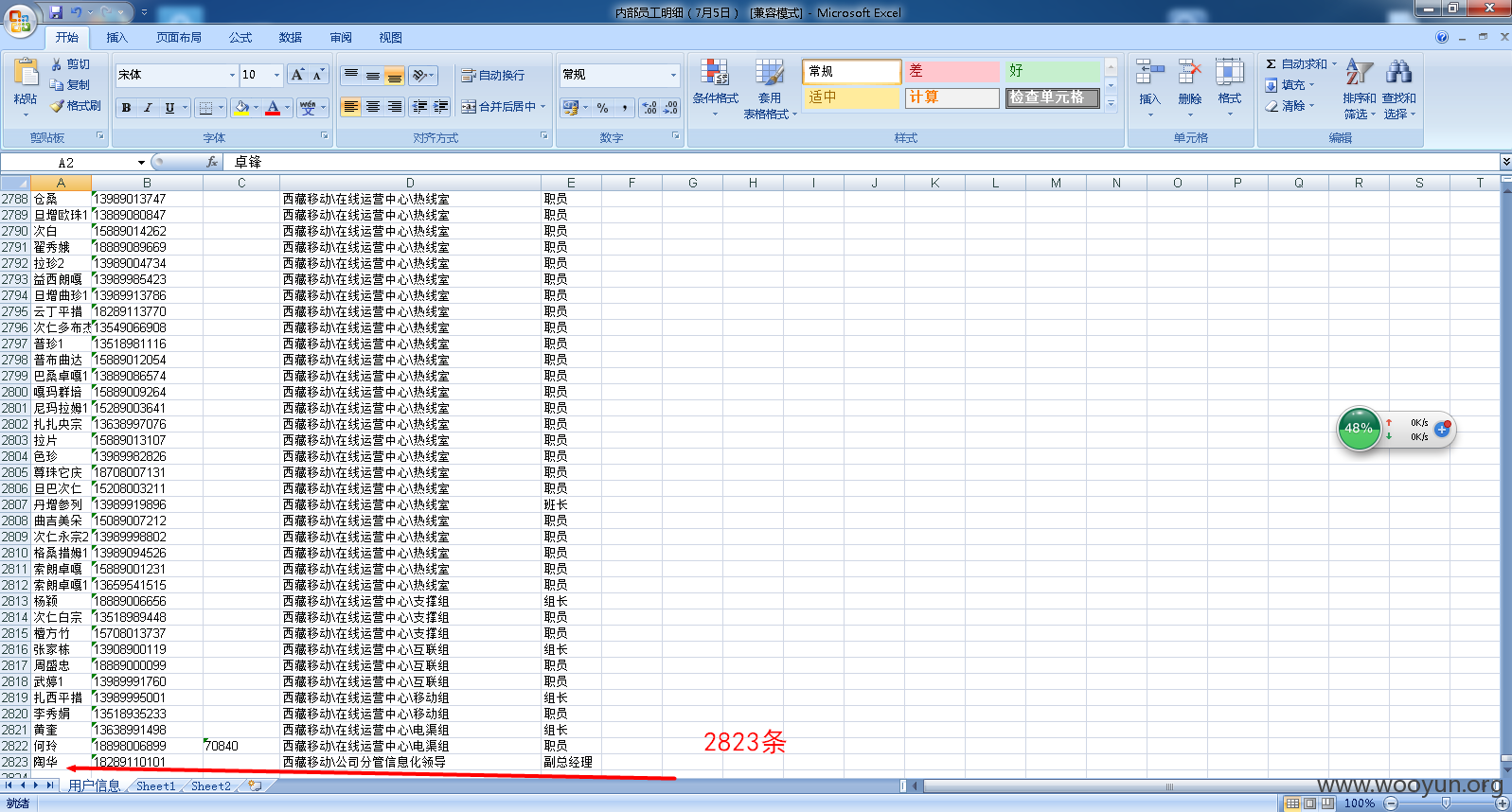Open the 插入 Insert ribbon tab
This screenshot has height=812, width=1512.
(116, 38)
